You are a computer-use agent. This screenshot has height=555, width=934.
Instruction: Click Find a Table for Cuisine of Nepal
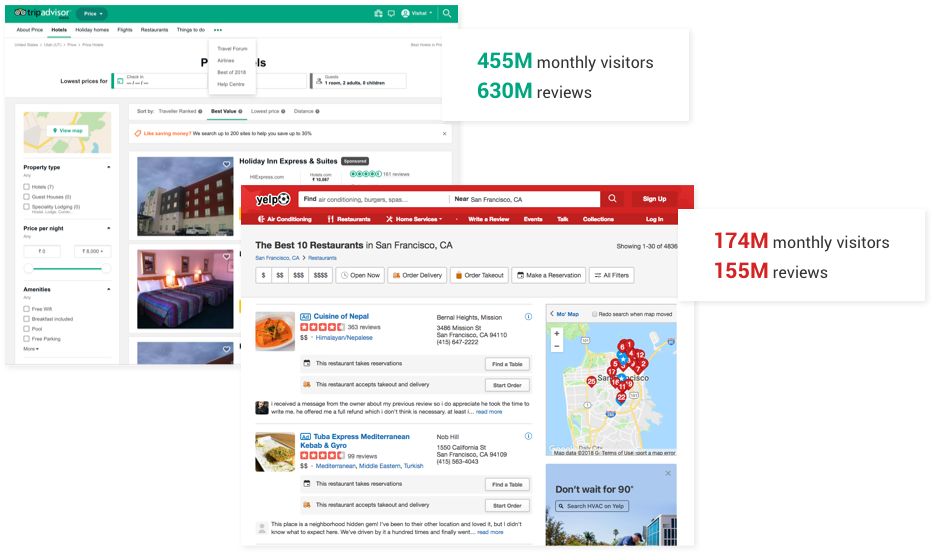[x=507, y=364]
